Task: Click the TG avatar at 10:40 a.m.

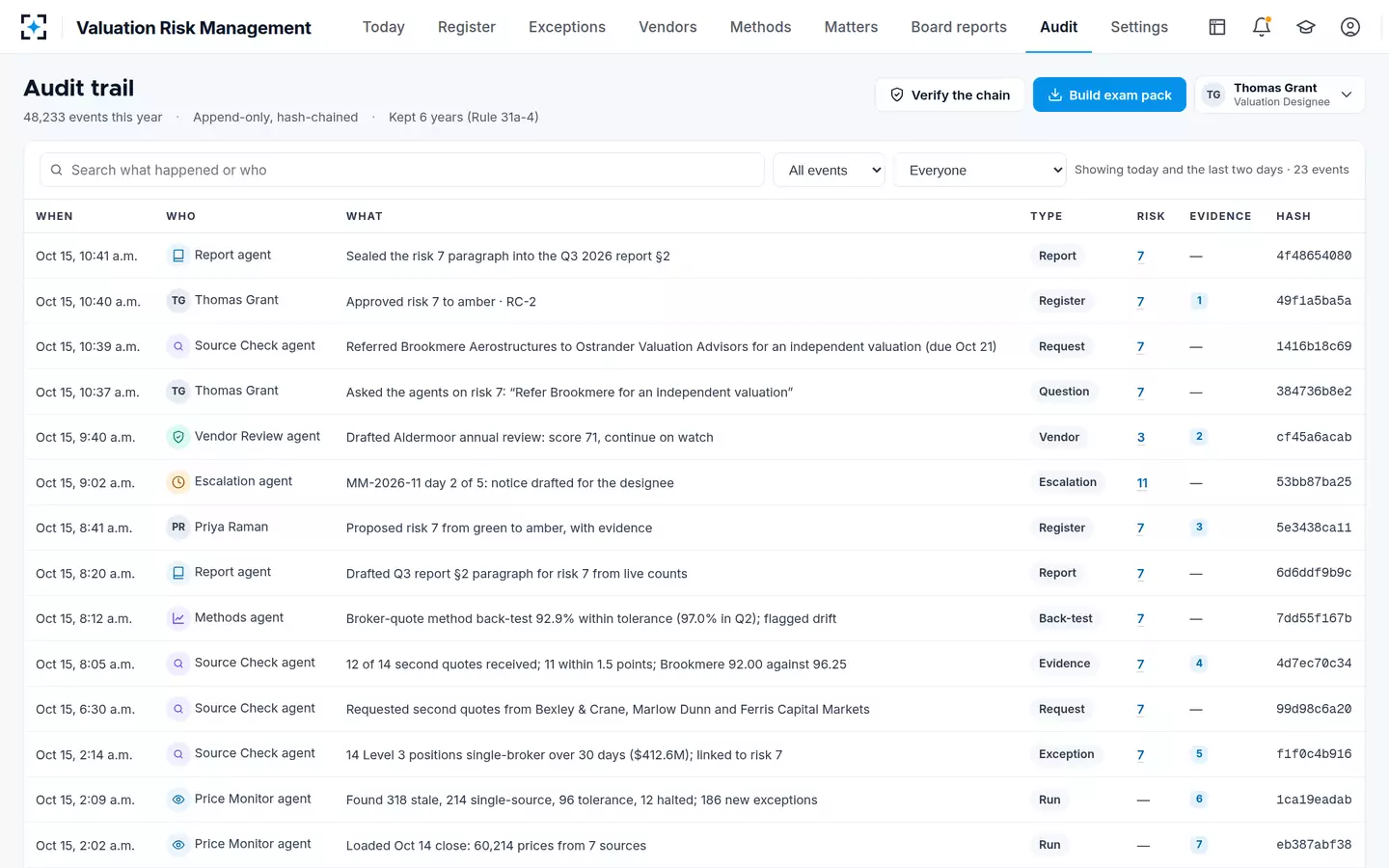Action: coord(177,301)
